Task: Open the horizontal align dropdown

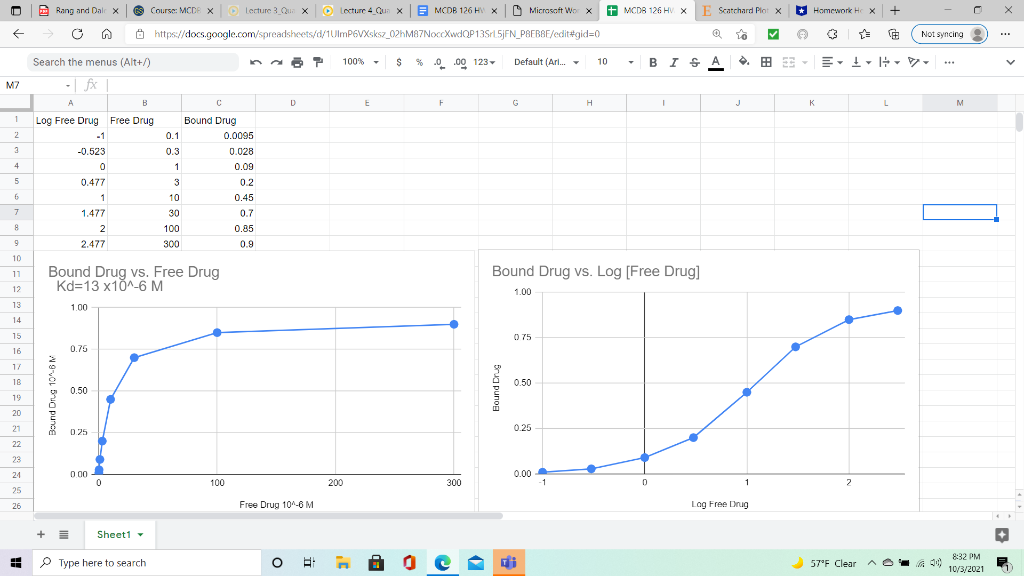Action: coord(831,62)
